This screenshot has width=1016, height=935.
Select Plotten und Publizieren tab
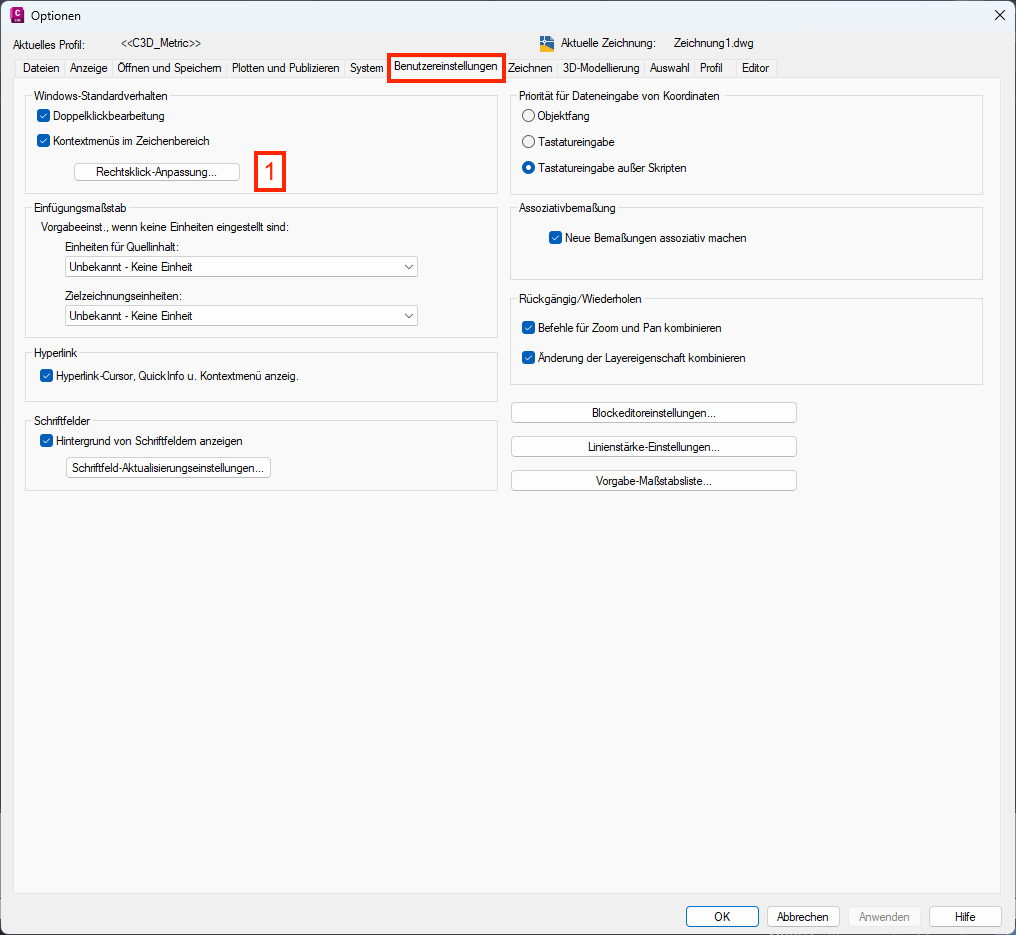(286, 68)
